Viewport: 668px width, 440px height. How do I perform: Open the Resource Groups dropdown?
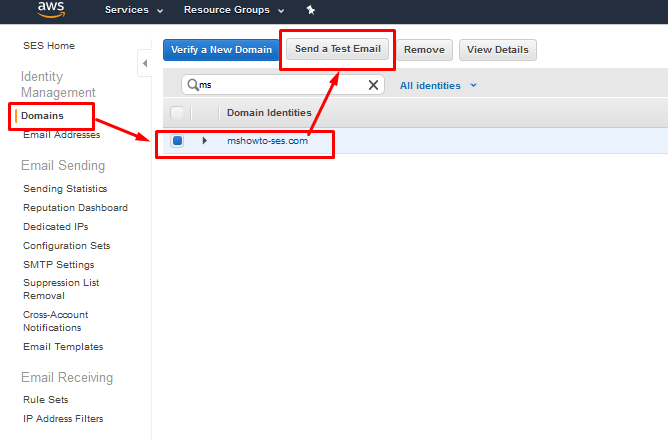[234, 10]
